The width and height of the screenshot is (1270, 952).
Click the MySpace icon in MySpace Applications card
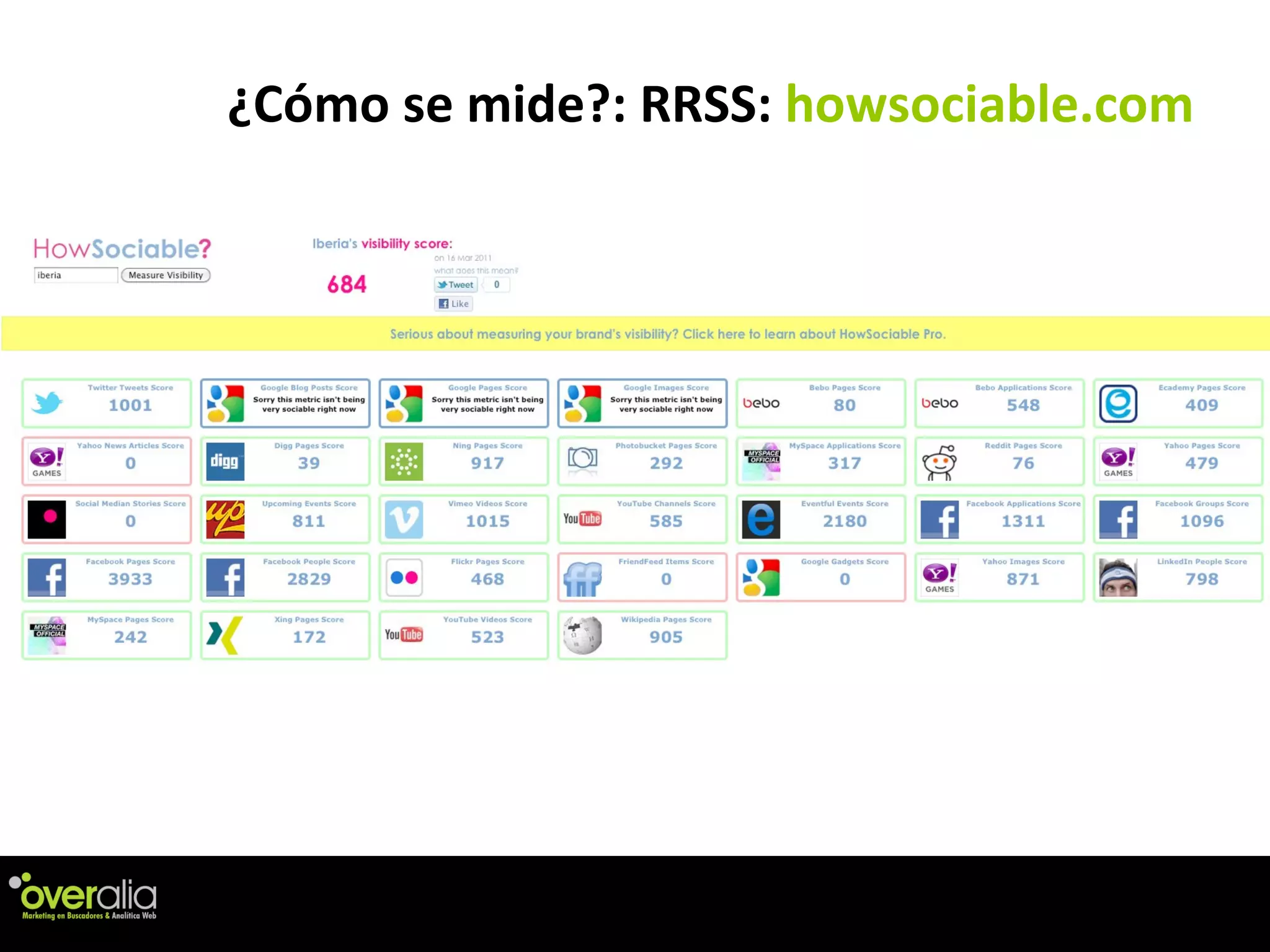(762, 462)
